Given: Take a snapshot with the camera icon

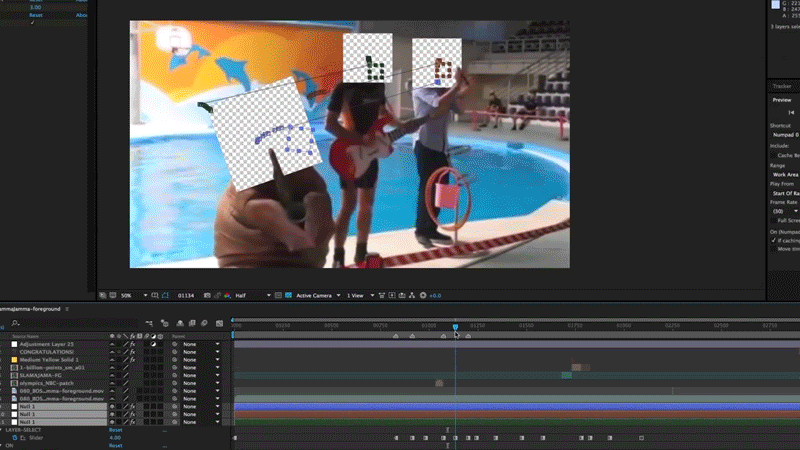Looking at the screenshot, I should 207,295.
